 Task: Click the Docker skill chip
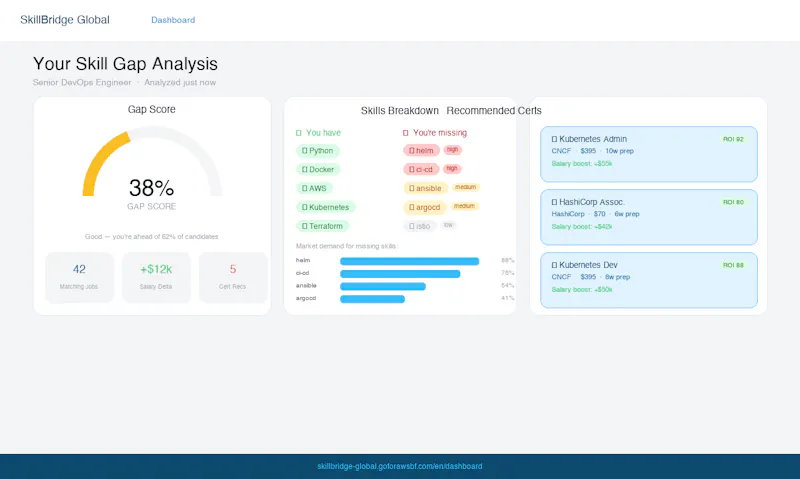318,169
